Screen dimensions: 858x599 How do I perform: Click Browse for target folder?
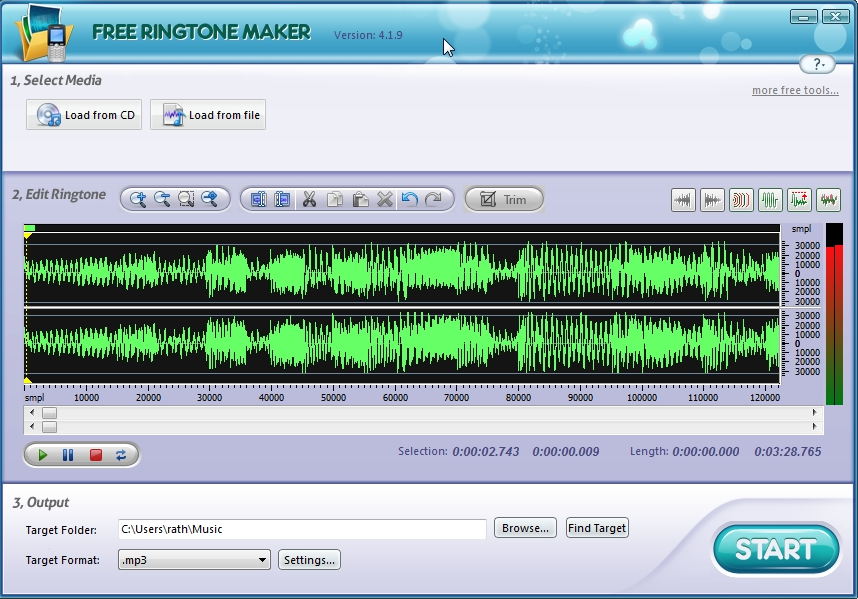pyautogui.click(x=525, y=528)
